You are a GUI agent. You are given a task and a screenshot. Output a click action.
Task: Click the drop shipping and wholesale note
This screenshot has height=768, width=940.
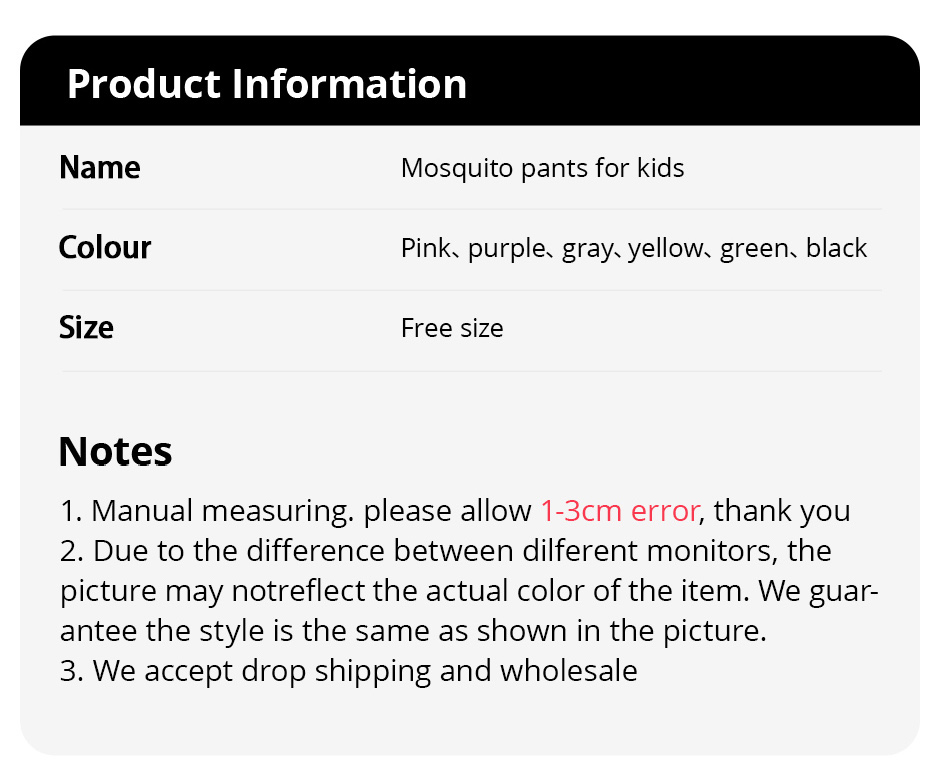coord(348,671)
